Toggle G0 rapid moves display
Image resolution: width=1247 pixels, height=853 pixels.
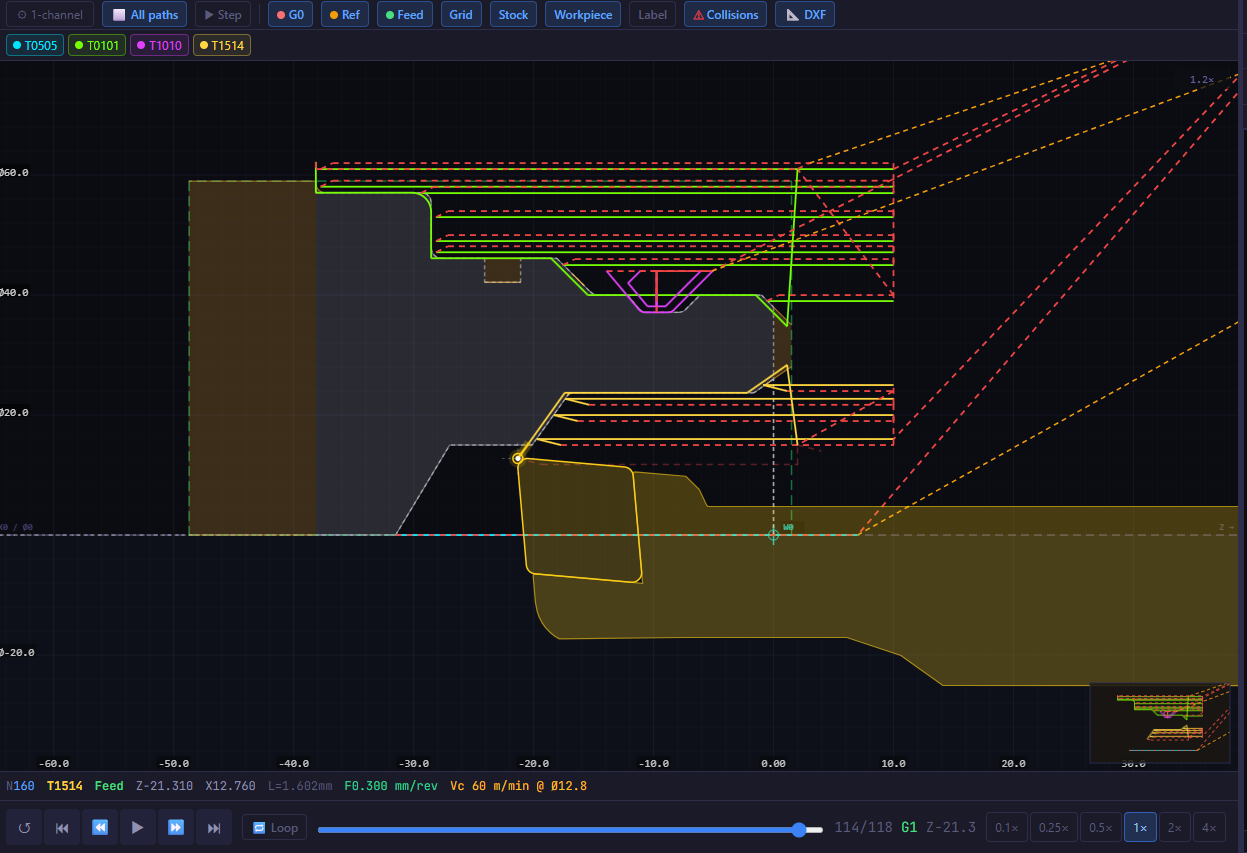[290, 15]
